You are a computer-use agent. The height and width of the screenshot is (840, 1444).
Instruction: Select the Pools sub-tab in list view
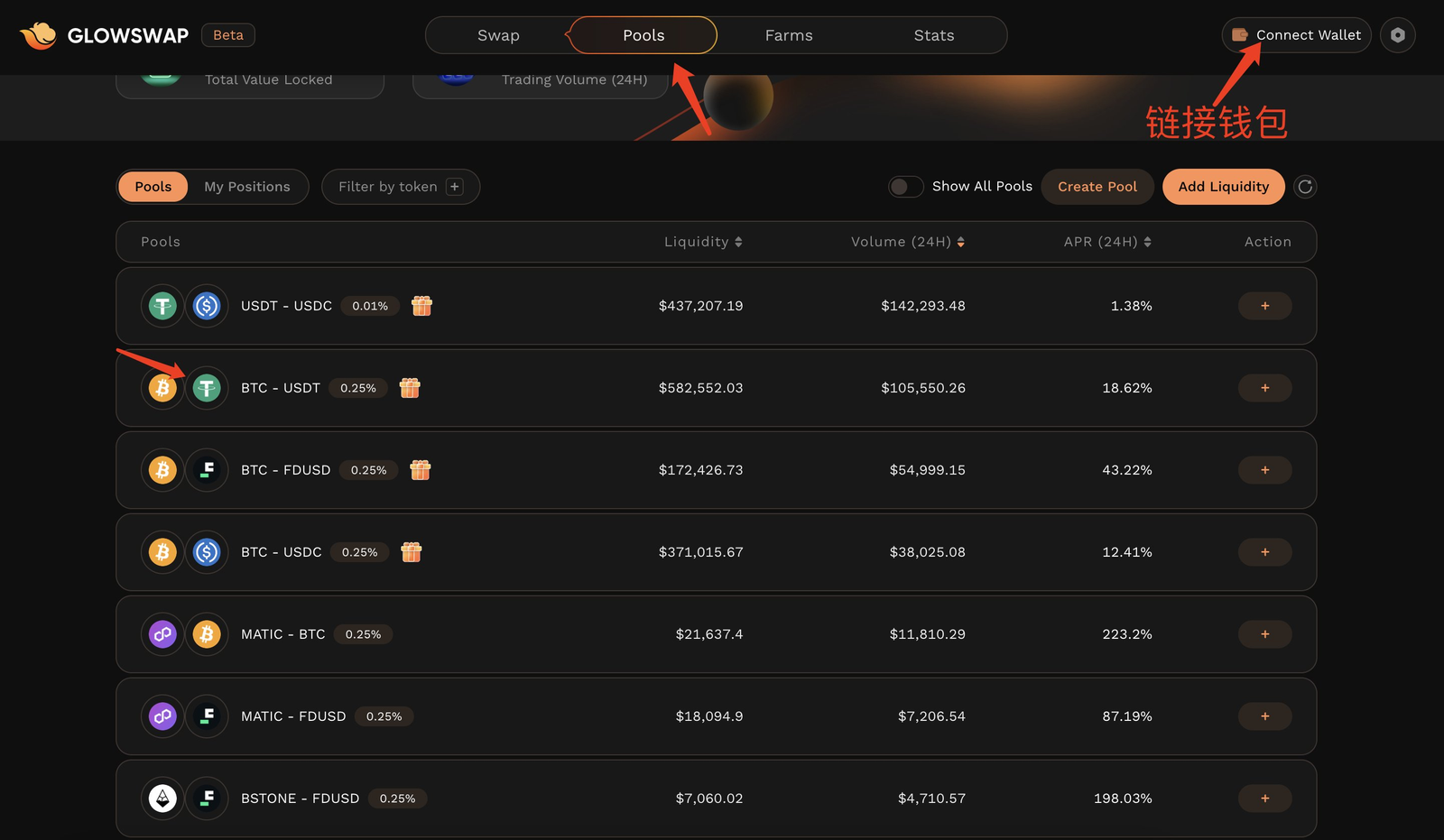point(153,187)
